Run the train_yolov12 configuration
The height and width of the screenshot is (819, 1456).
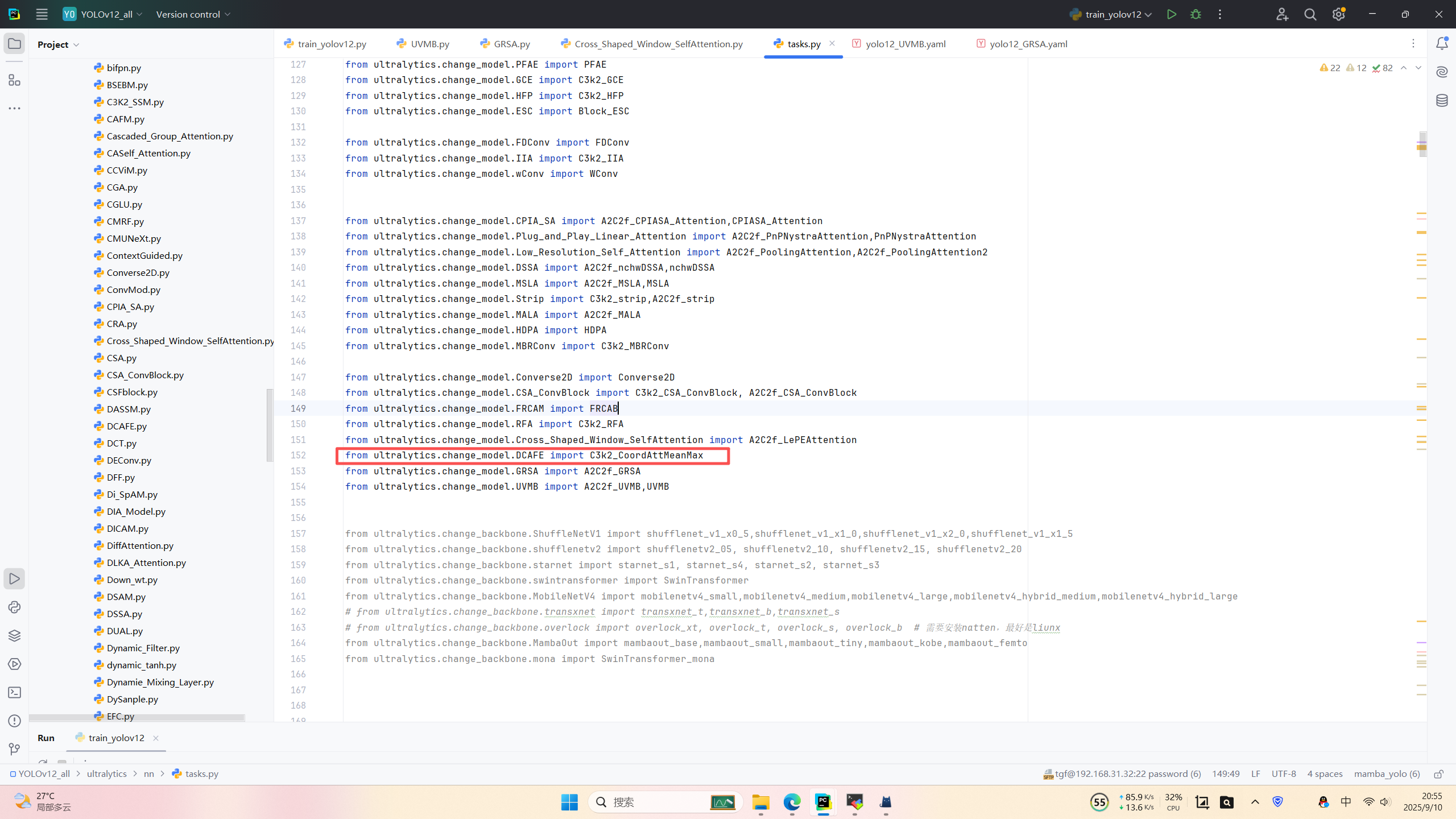tap(1171, 14)
